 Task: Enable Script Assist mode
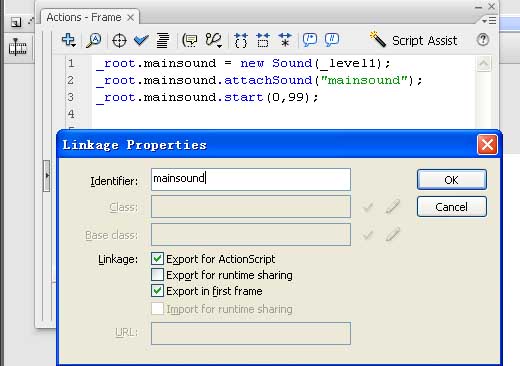(413, 40)
